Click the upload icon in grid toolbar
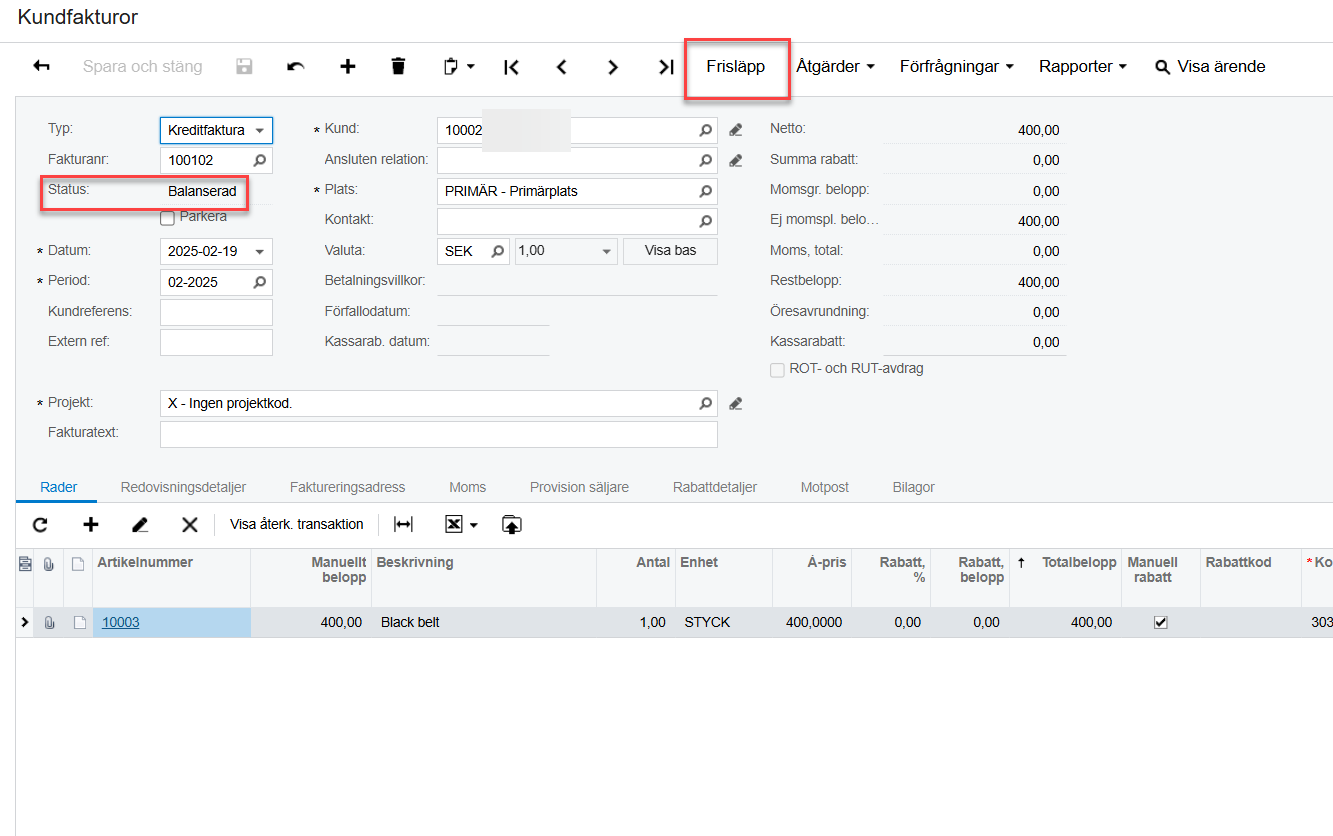The image size is (1333, 836). tap(512, 524)
